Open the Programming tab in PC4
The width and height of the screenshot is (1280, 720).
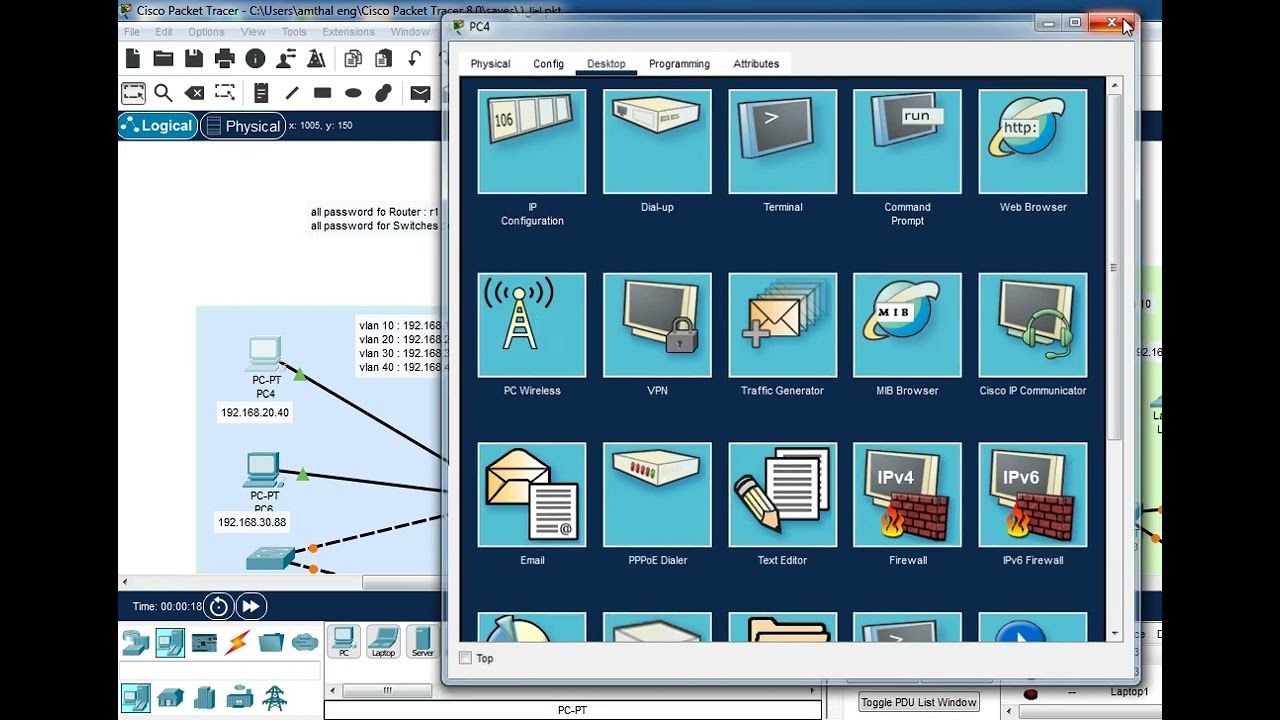point(679,63)
